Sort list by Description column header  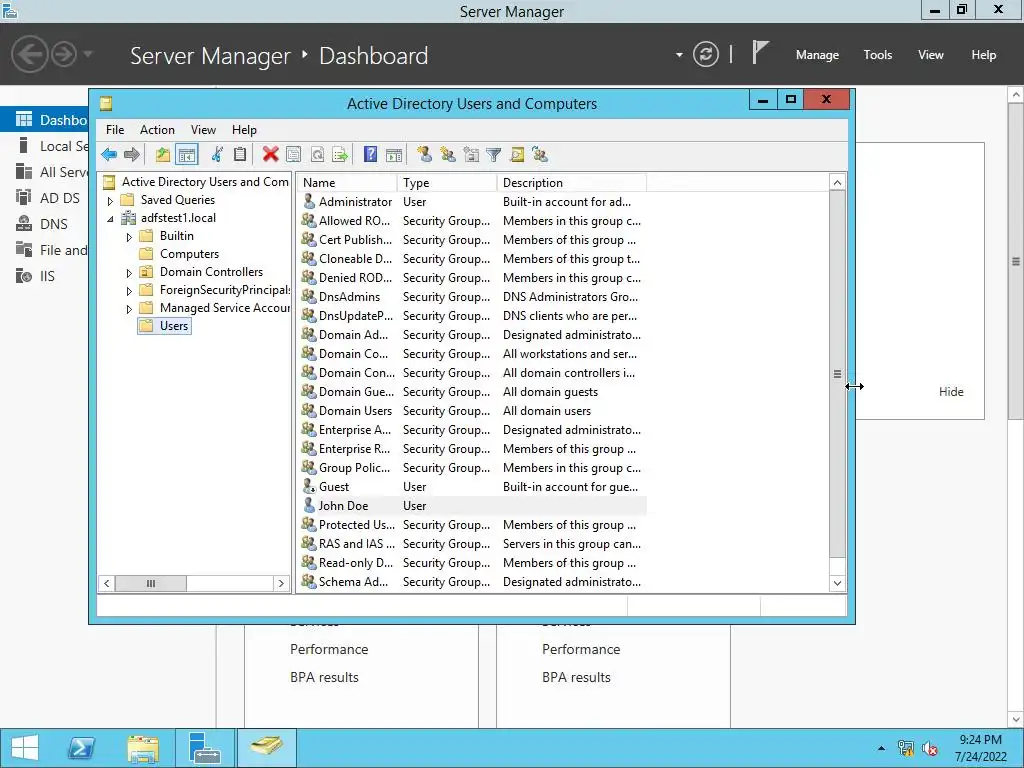point(571,183)
